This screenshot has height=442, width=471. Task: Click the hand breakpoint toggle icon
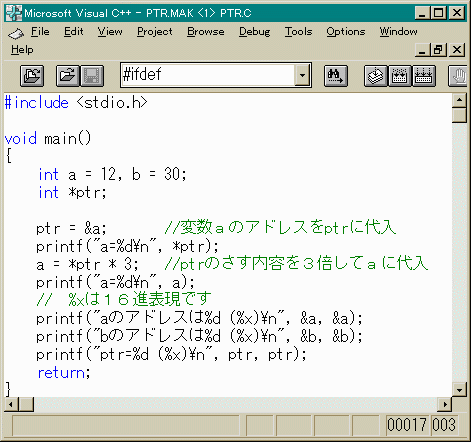(459, 76)
